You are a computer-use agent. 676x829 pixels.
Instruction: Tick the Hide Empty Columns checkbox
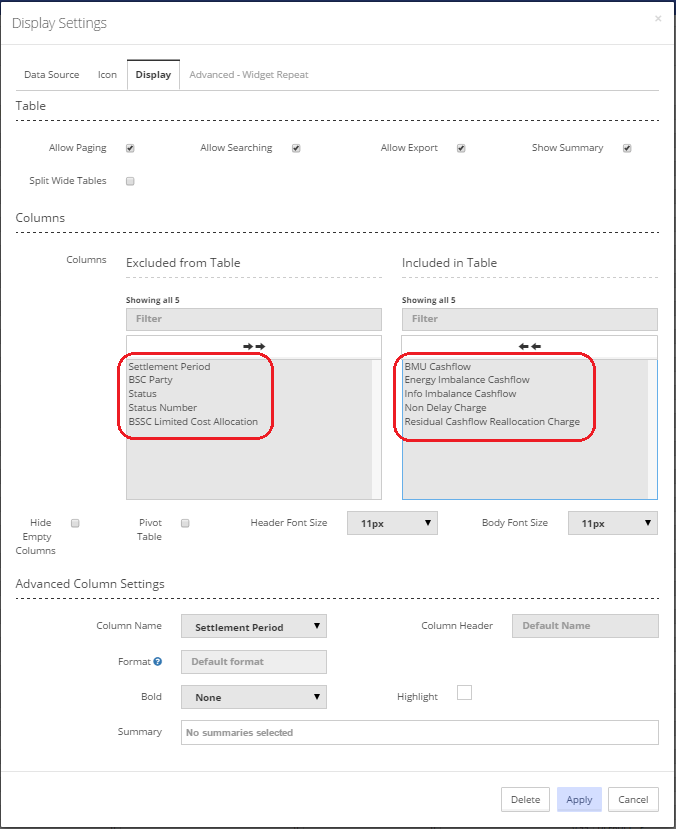click(75, 523)
